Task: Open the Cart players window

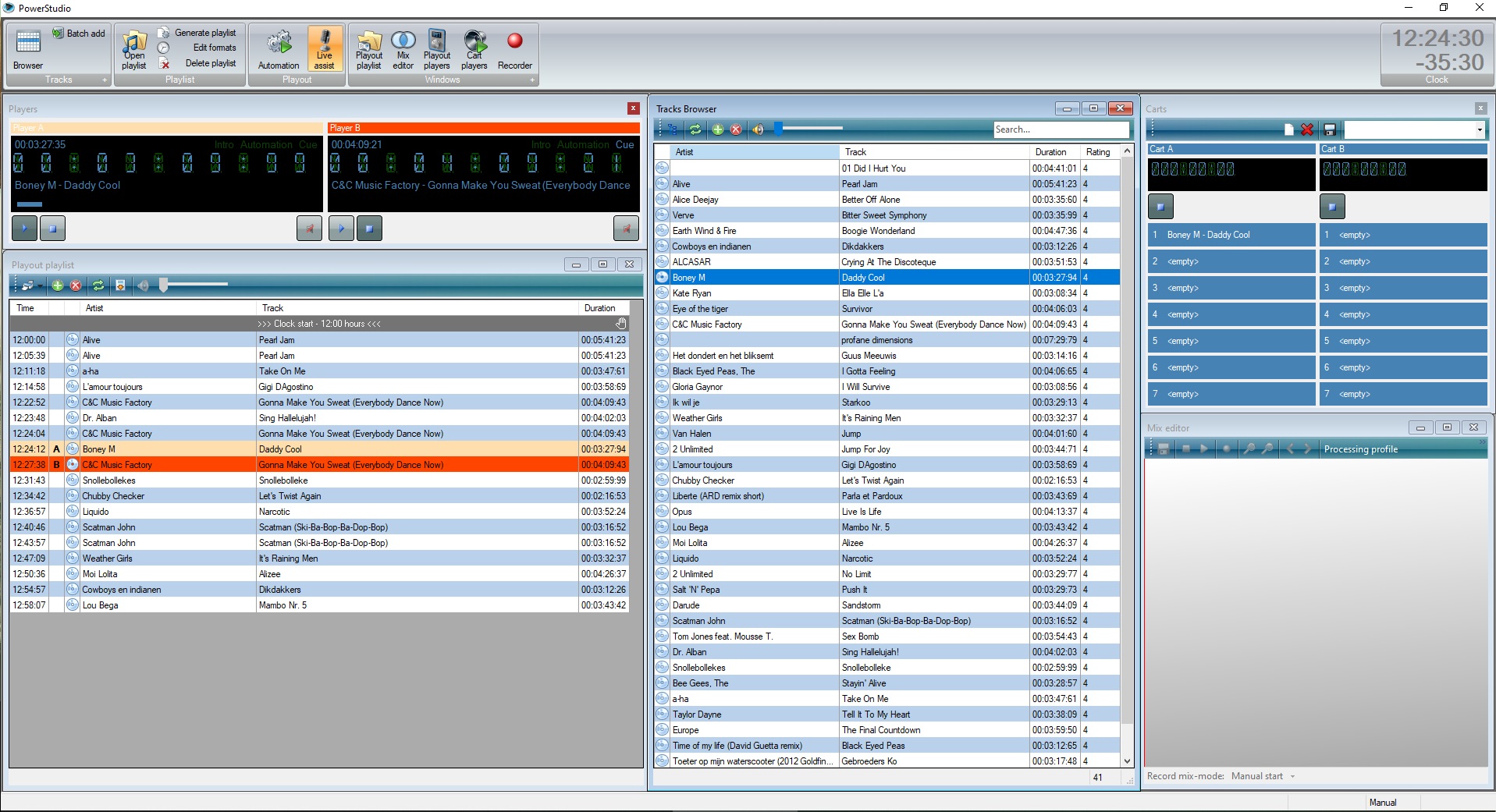Action: point(474,49)
